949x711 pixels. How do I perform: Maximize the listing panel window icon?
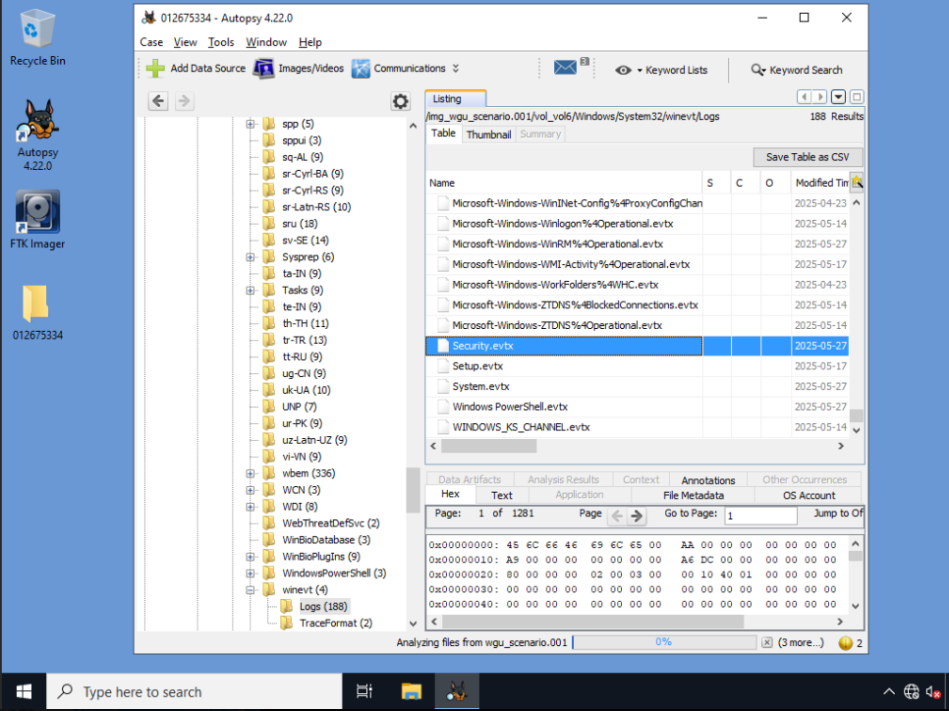[x=856, y=97]
